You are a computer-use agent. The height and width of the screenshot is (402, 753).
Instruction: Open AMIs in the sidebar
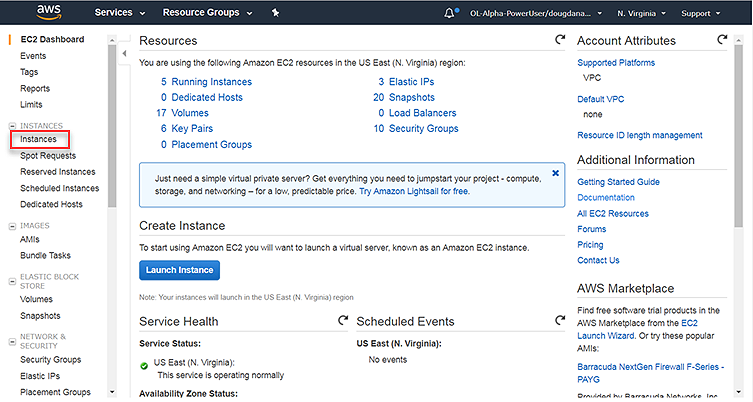click(30, 239)
